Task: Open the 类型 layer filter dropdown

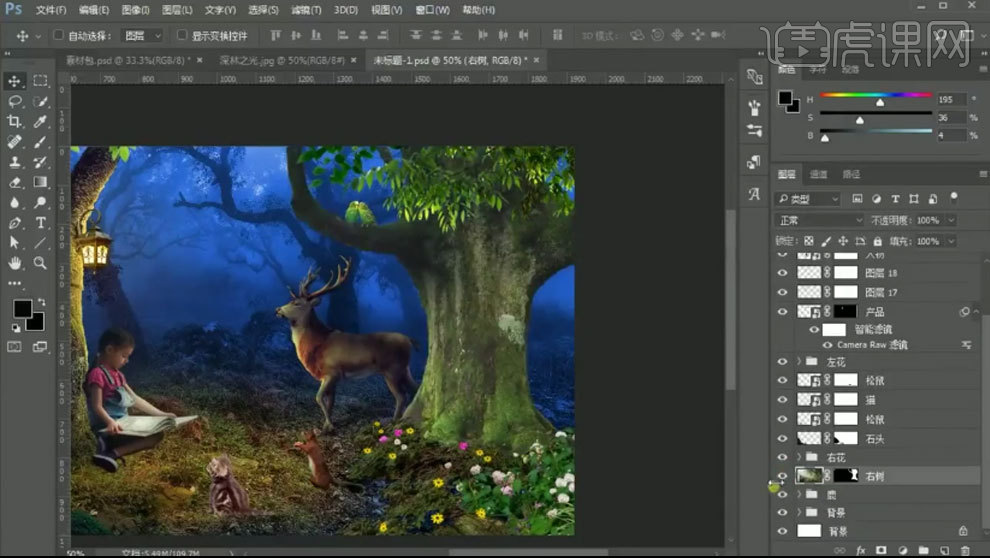Action: [x=808, y=199]
